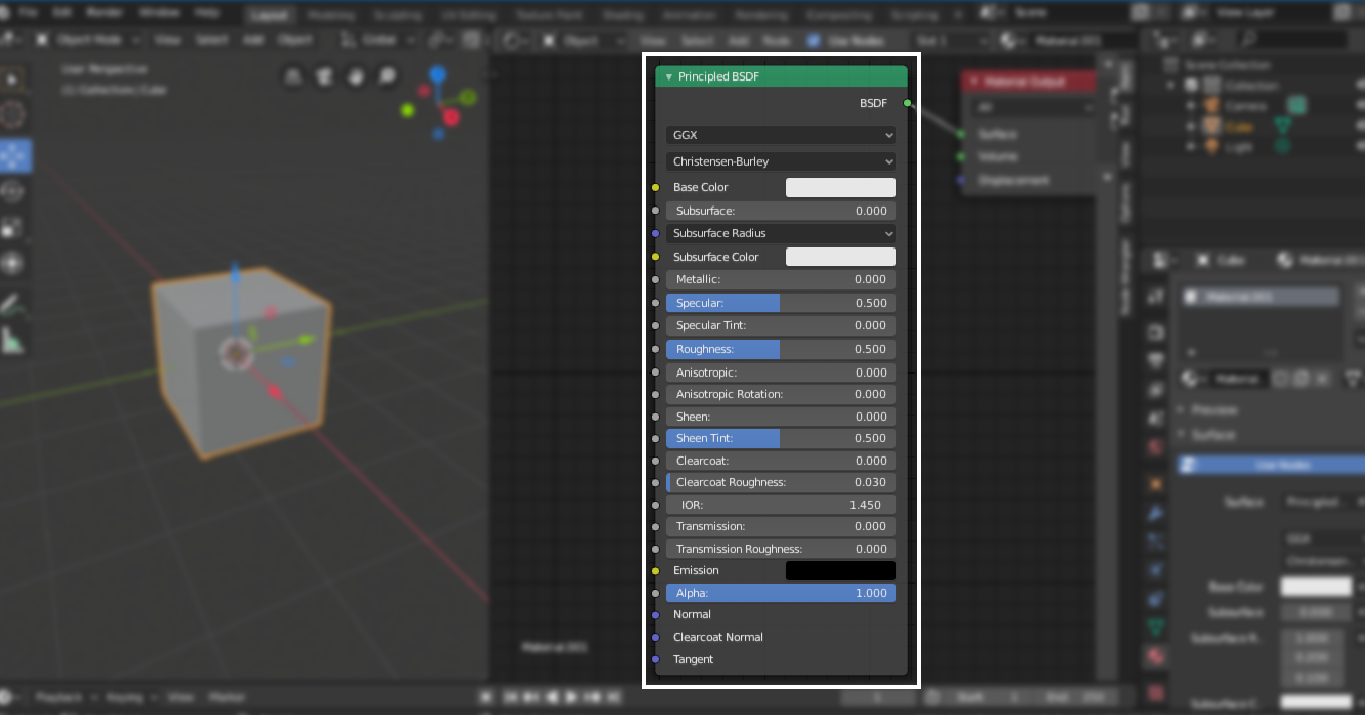
Task: Collapse the Principled BSDF node
Action: pyautogui.click(x=669, y=77)
